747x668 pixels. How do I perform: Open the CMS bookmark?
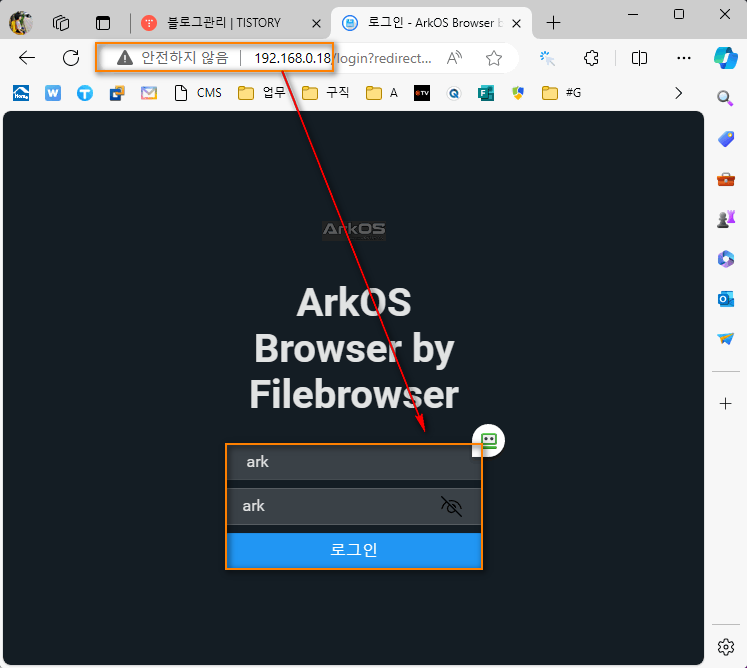point(198,93)
